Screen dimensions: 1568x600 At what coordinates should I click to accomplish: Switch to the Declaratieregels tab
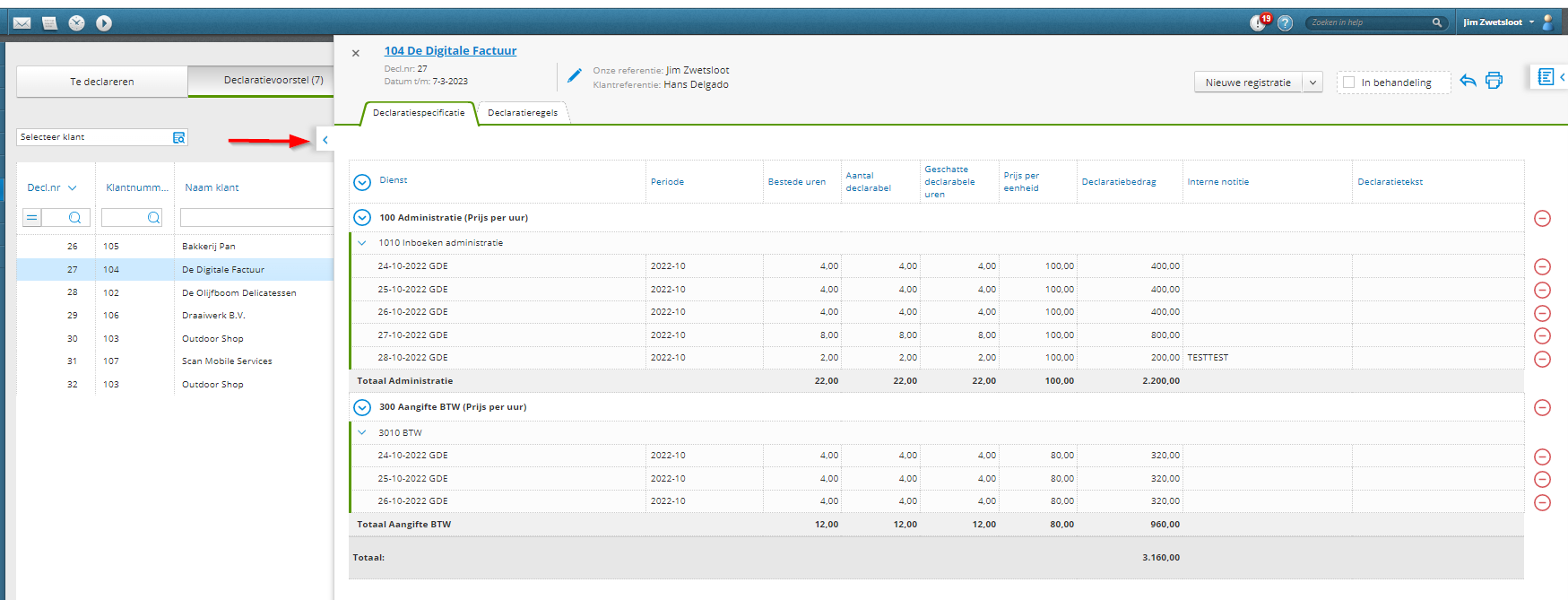pyautogui.click(x=522, y=113)
